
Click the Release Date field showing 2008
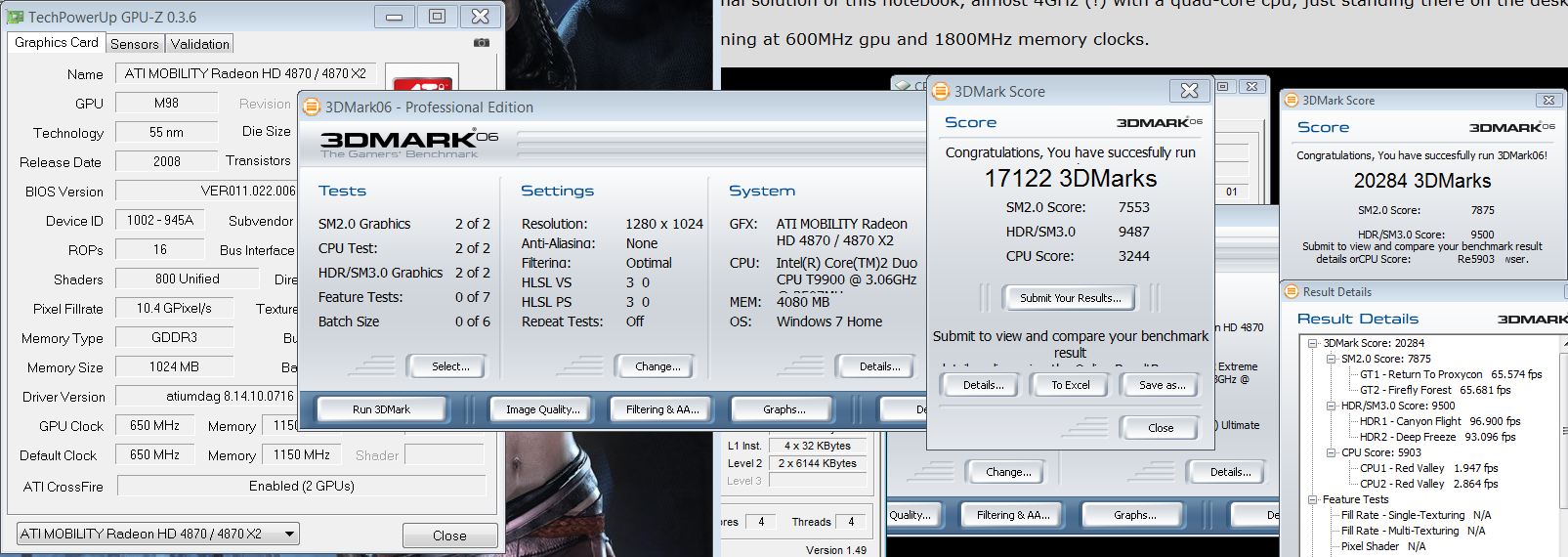[x=167, y=161]
